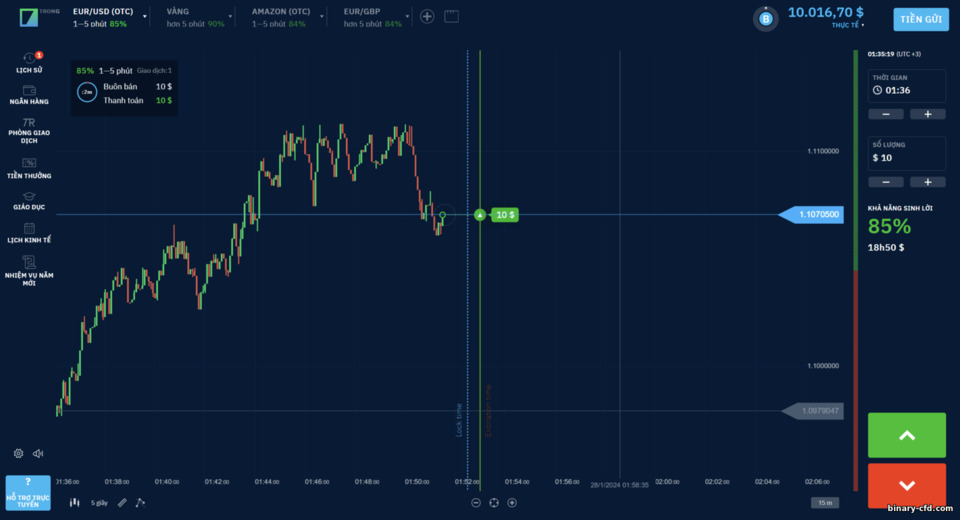
Task: Select the candlestick chart type icon
Action: click(75, 502)
